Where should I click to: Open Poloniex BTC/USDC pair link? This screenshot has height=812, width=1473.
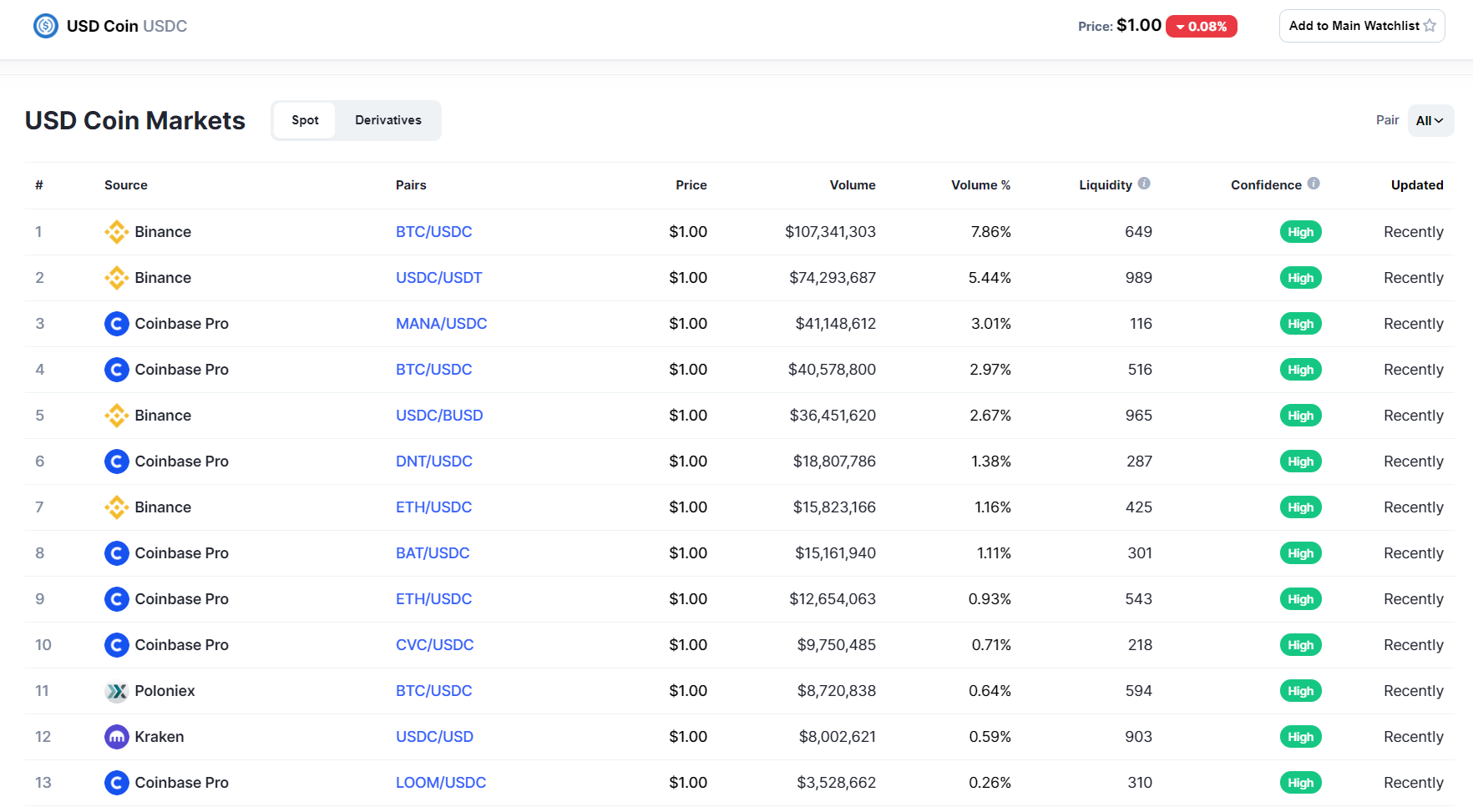coord(433,691)
